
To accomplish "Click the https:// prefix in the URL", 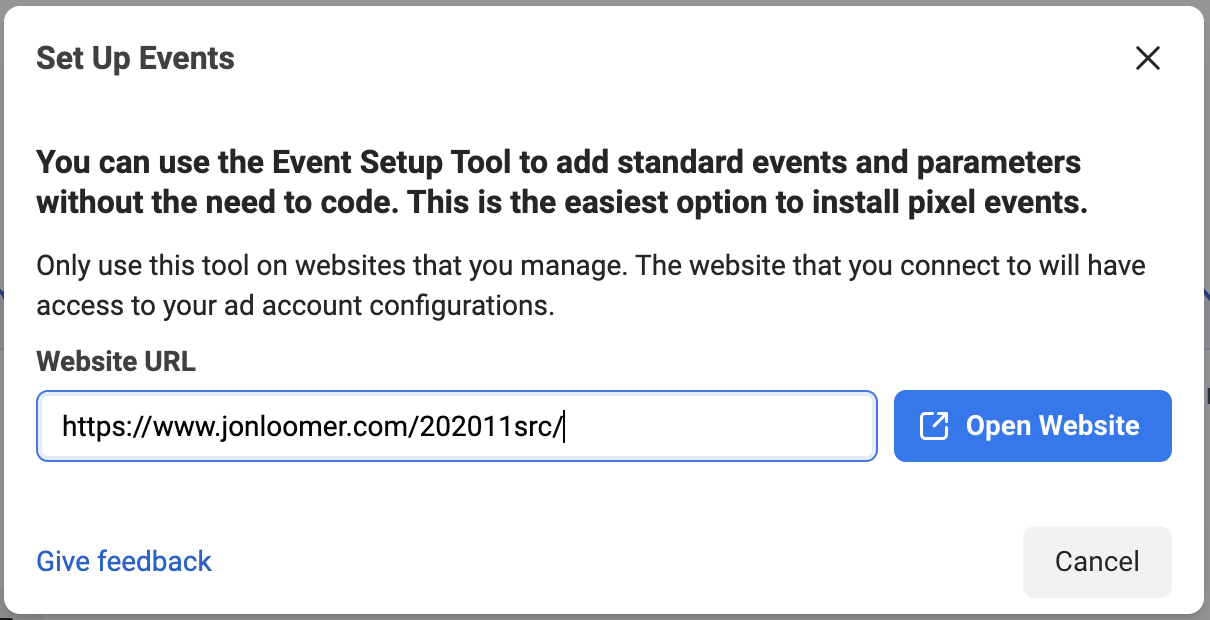I will (96, 427).
